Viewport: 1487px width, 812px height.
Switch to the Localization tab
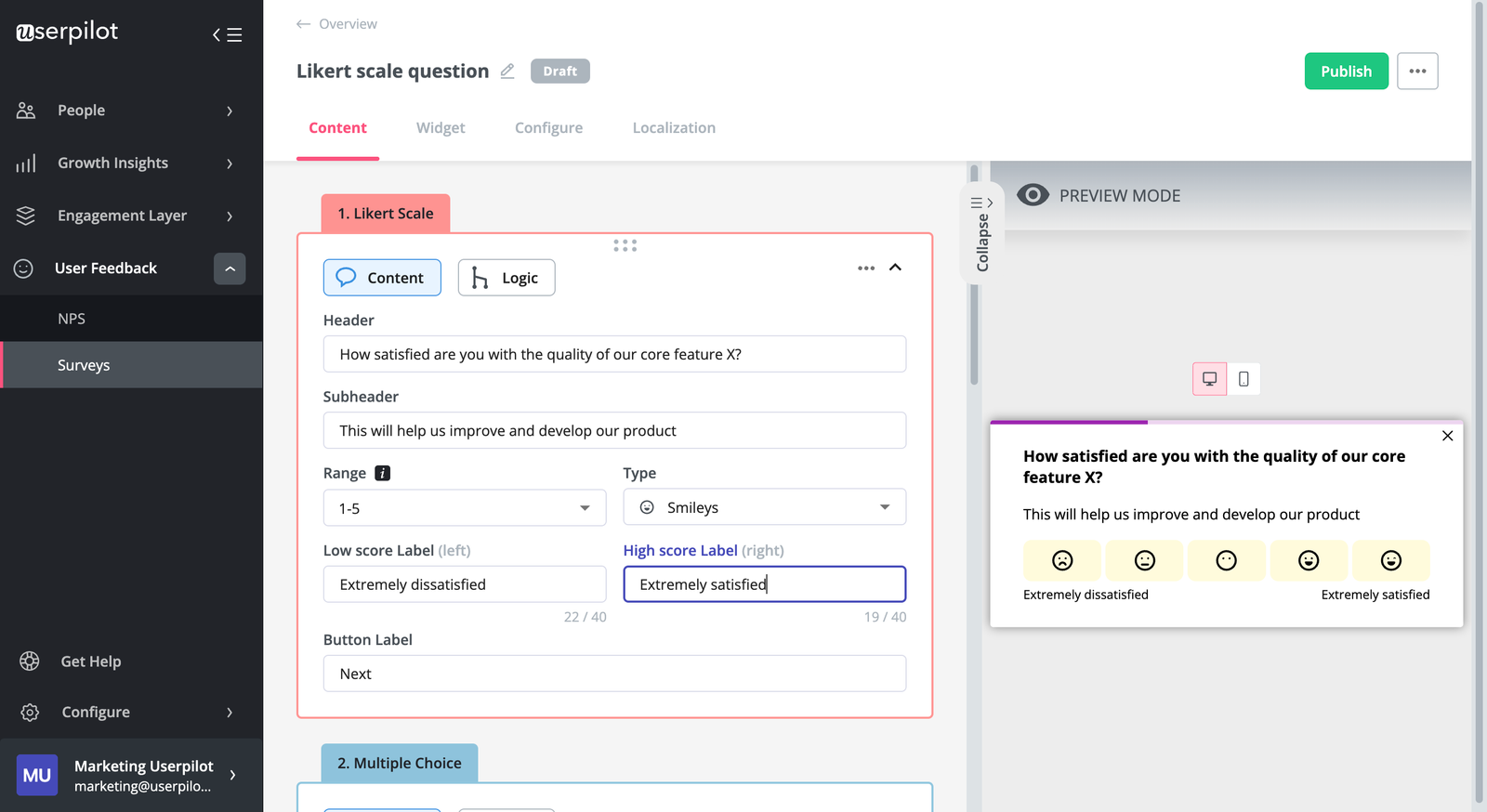coord(674,128)
